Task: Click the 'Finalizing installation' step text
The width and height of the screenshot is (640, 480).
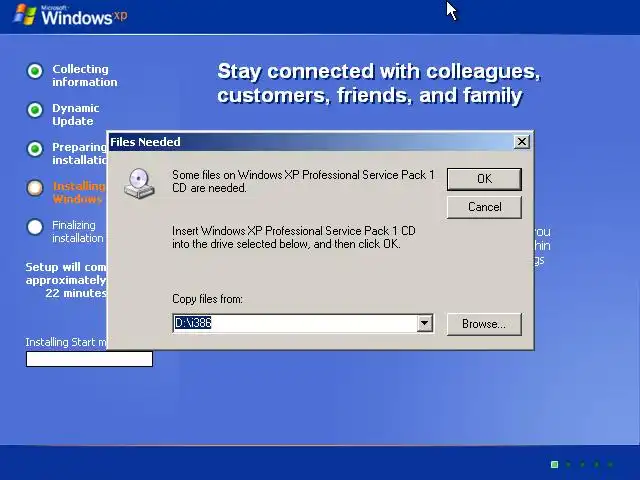Action: point(78,231)
